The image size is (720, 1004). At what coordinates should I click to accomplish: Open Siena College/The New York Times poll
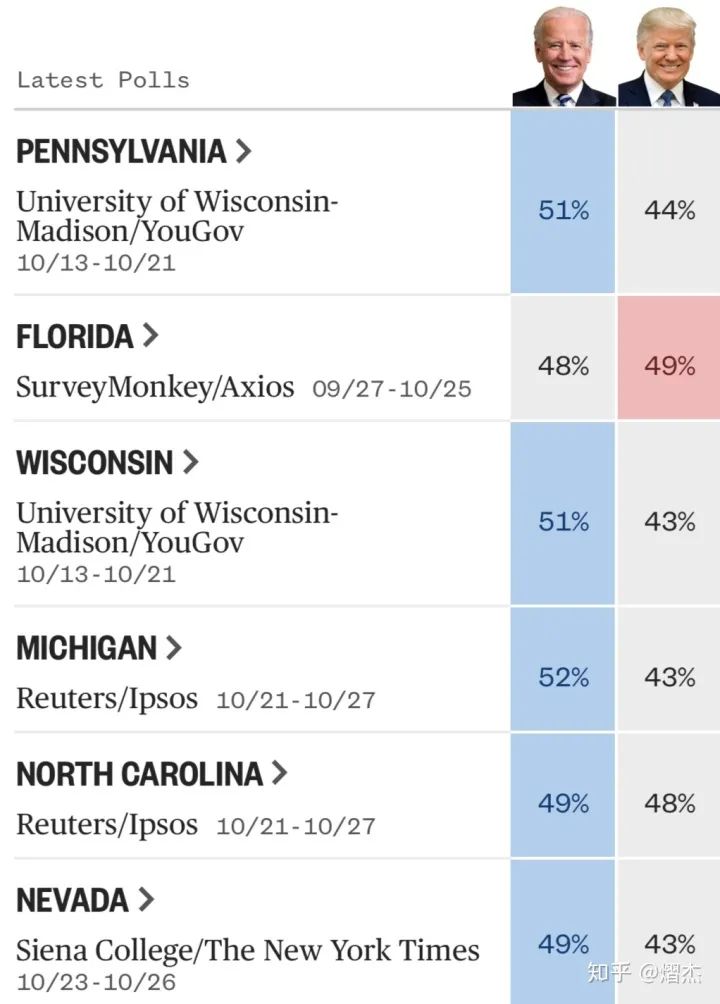tap(247, 950)
